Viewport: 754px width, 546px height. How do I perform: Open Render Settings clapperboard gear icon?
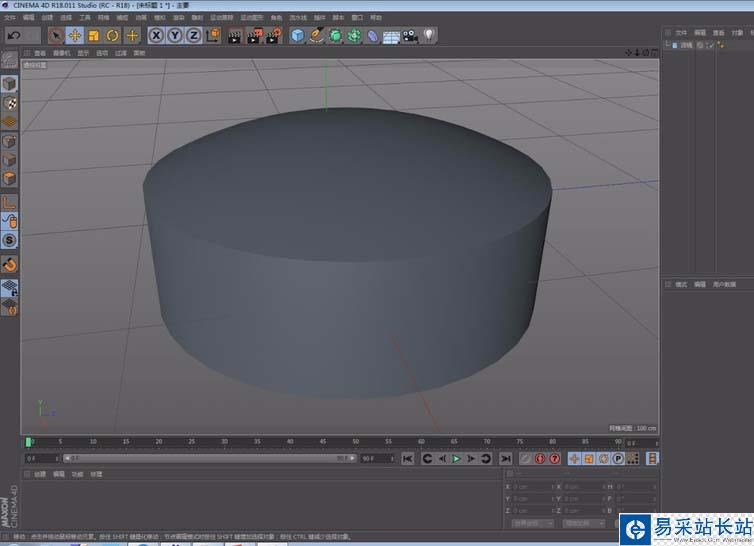coord(274,36)
